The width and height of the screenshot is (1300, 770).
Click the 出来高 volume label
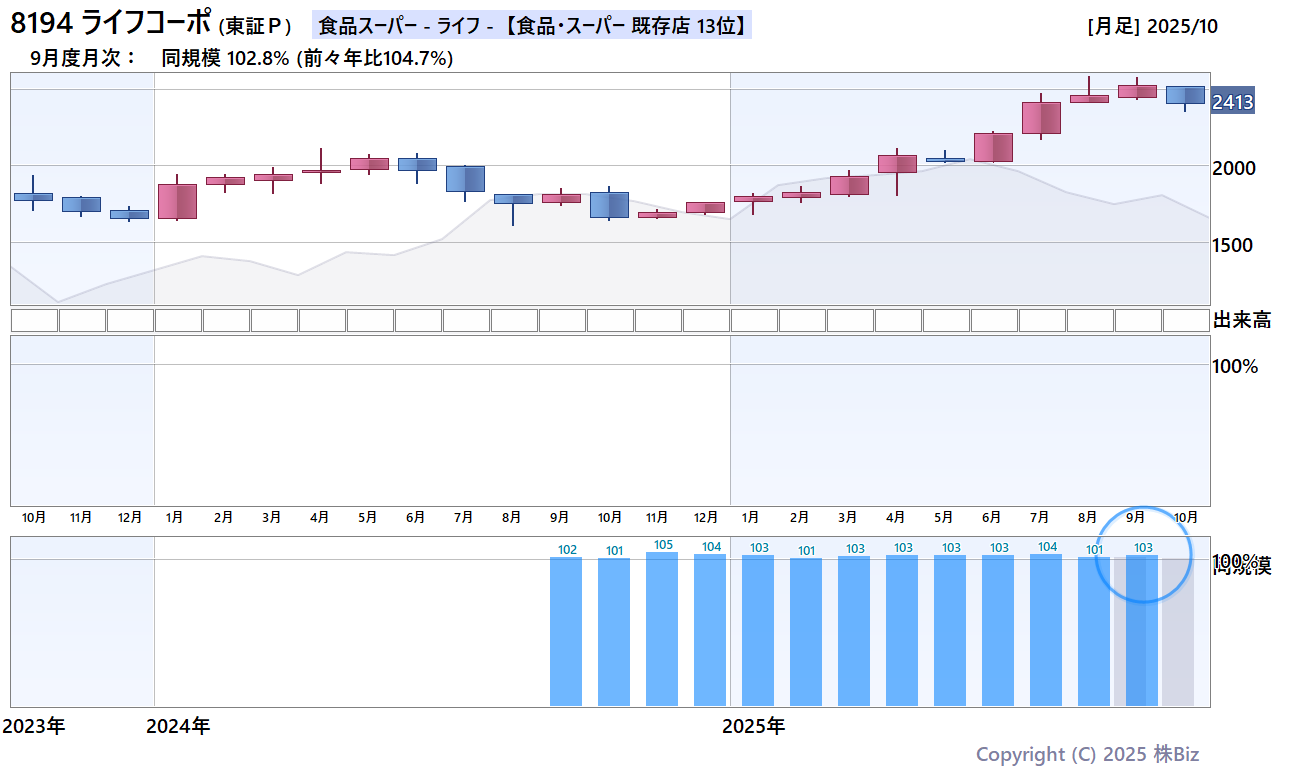click(x=1242, y=320)
